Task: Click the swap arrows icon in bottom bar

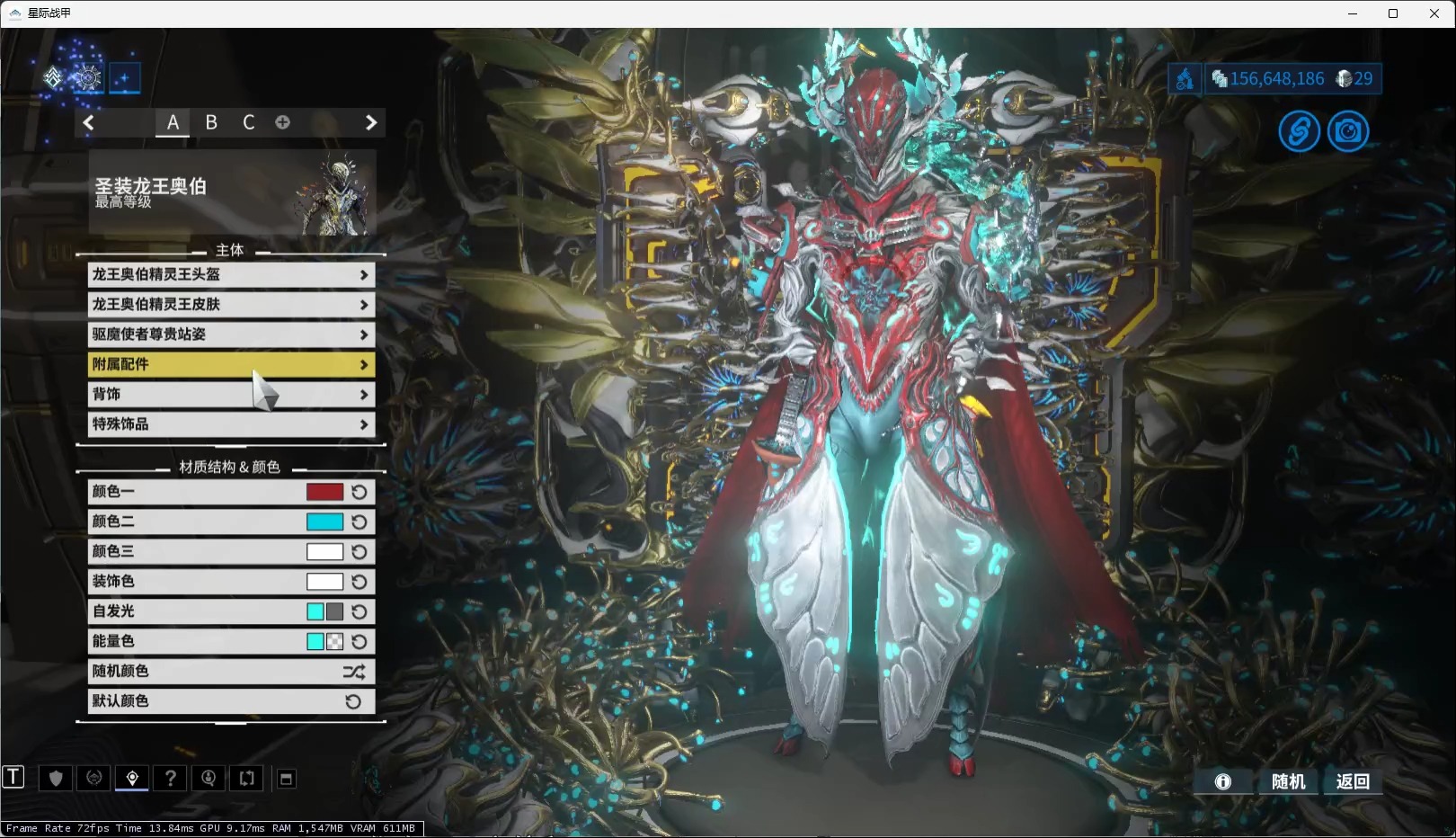Action: [246, 778]
